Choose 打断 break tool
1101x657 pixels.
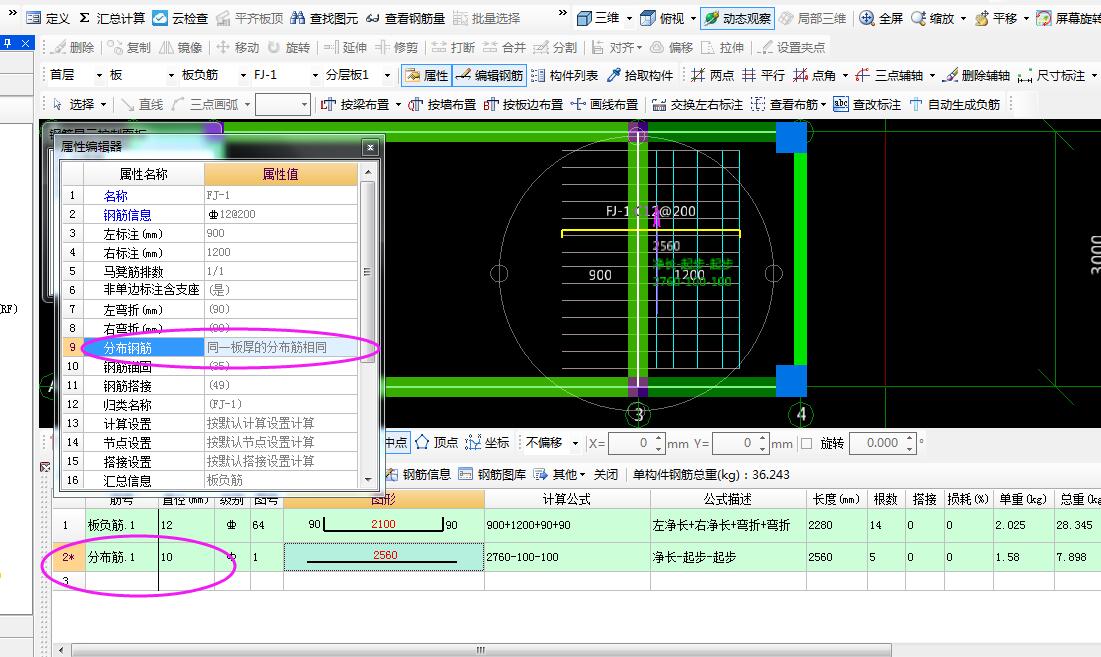pyautogui.click(x=453, y=47)
